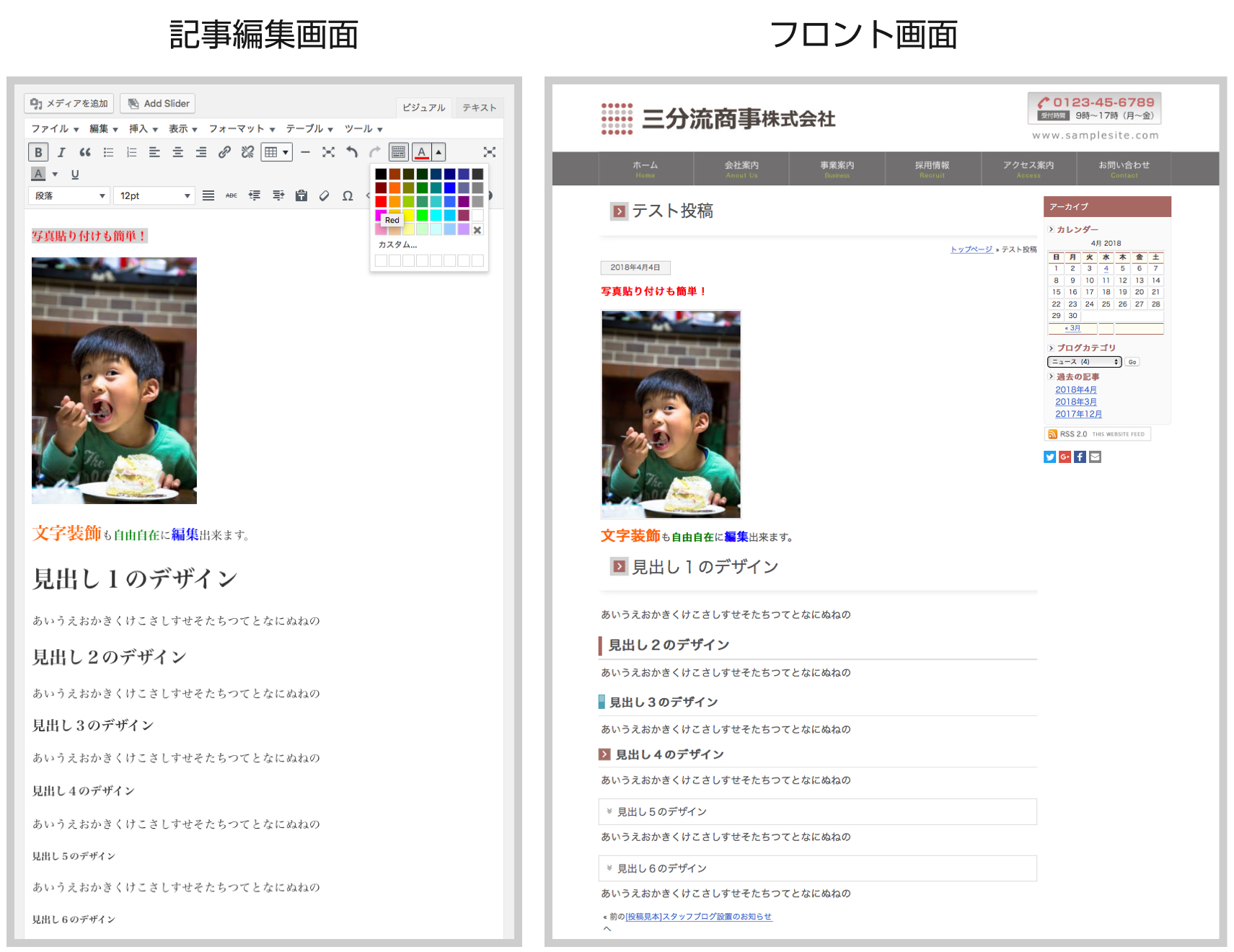Clear formatting with eraser icon
1234x952 pixels.
pyautogui.click(x=325, y=195)
